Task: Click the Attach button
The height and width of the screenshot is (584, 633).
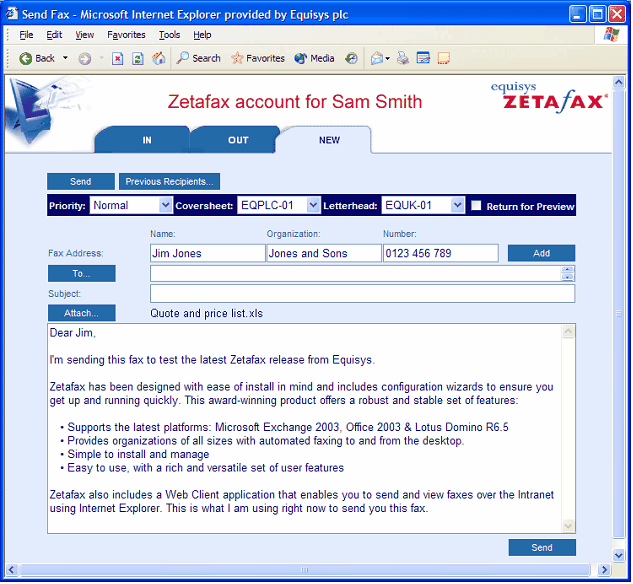Action: point(81,314)
